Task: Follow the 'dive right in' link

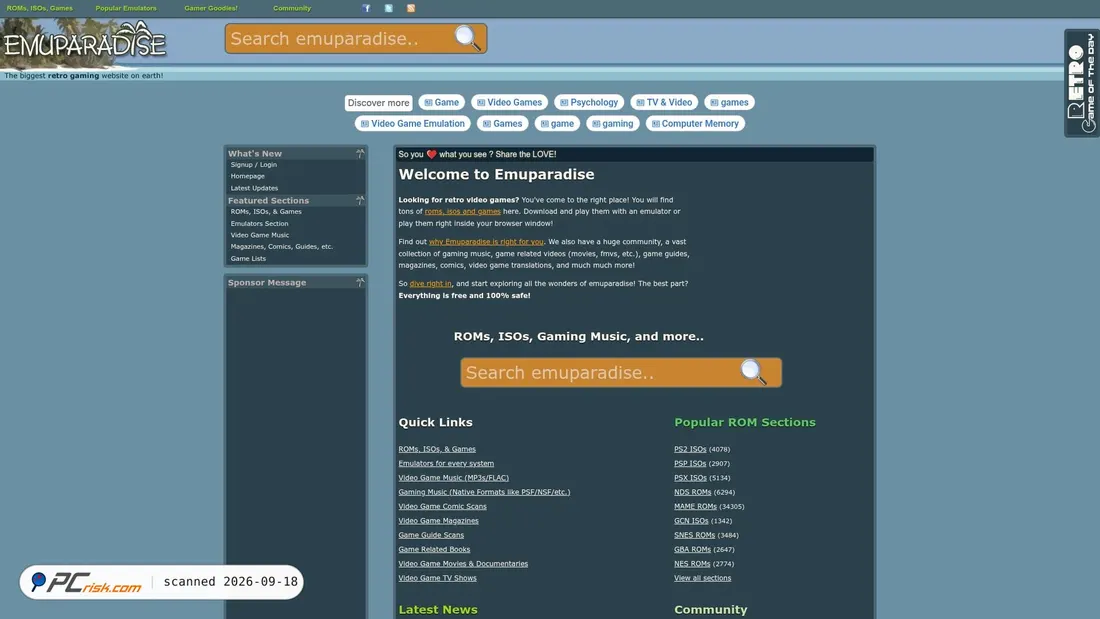Action: (x=430, y=284)
